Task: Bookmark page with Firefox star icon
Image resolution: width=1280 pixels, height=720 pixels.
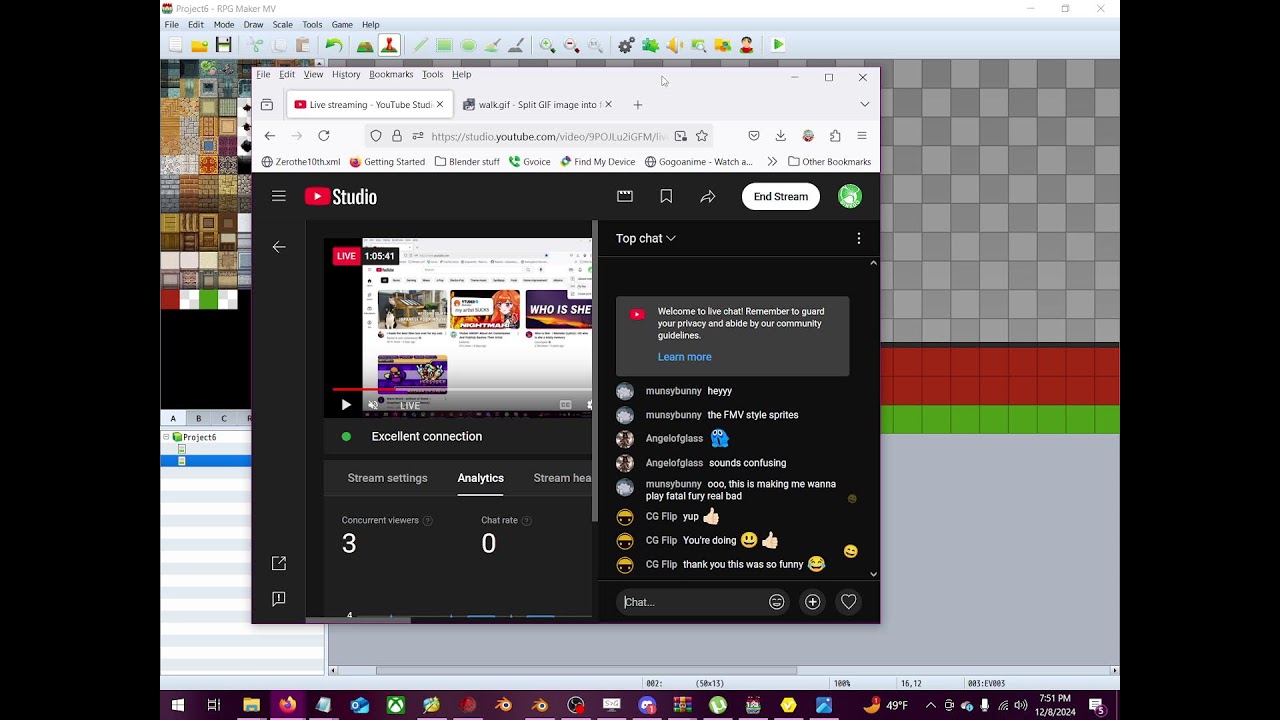Action: tap(702, 136)
